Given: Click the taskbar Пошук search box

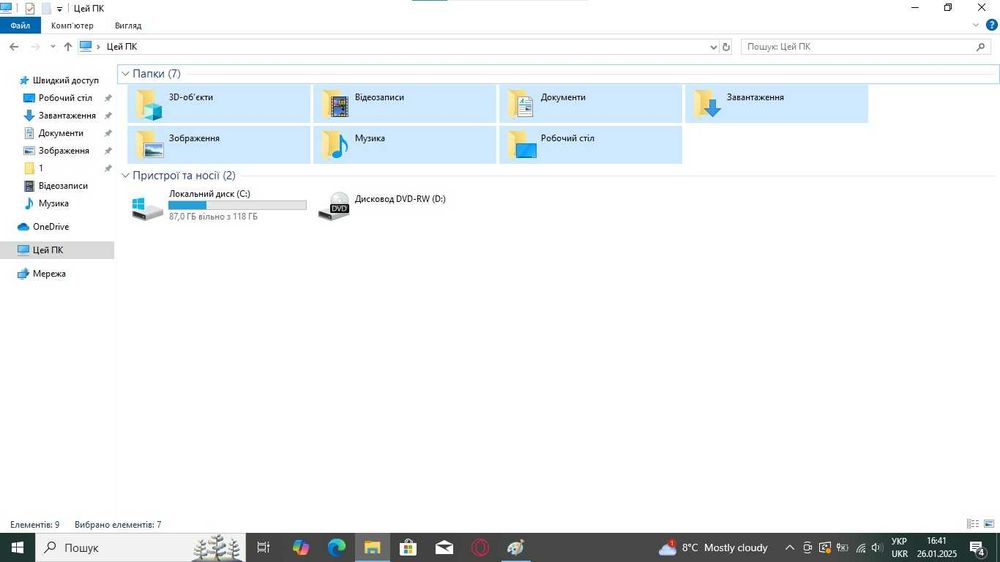Looking at the screenshot, I should pyautogui.click(x=140, y=547).
